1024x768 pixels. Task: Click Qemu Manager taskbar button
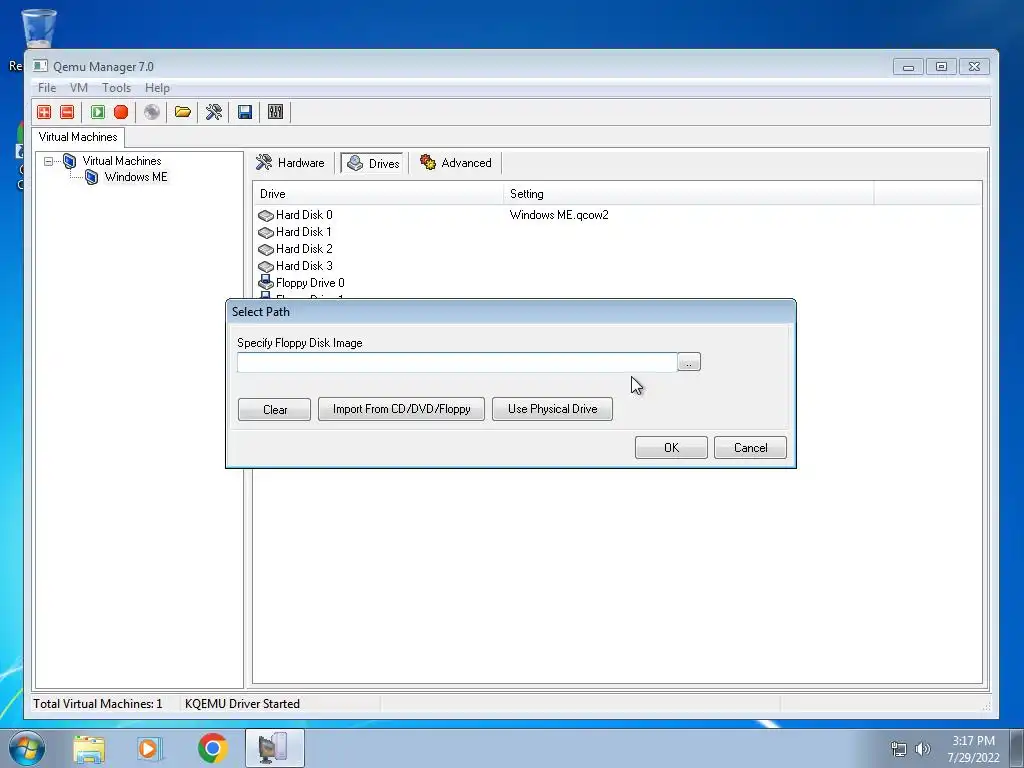coord(275,748)
